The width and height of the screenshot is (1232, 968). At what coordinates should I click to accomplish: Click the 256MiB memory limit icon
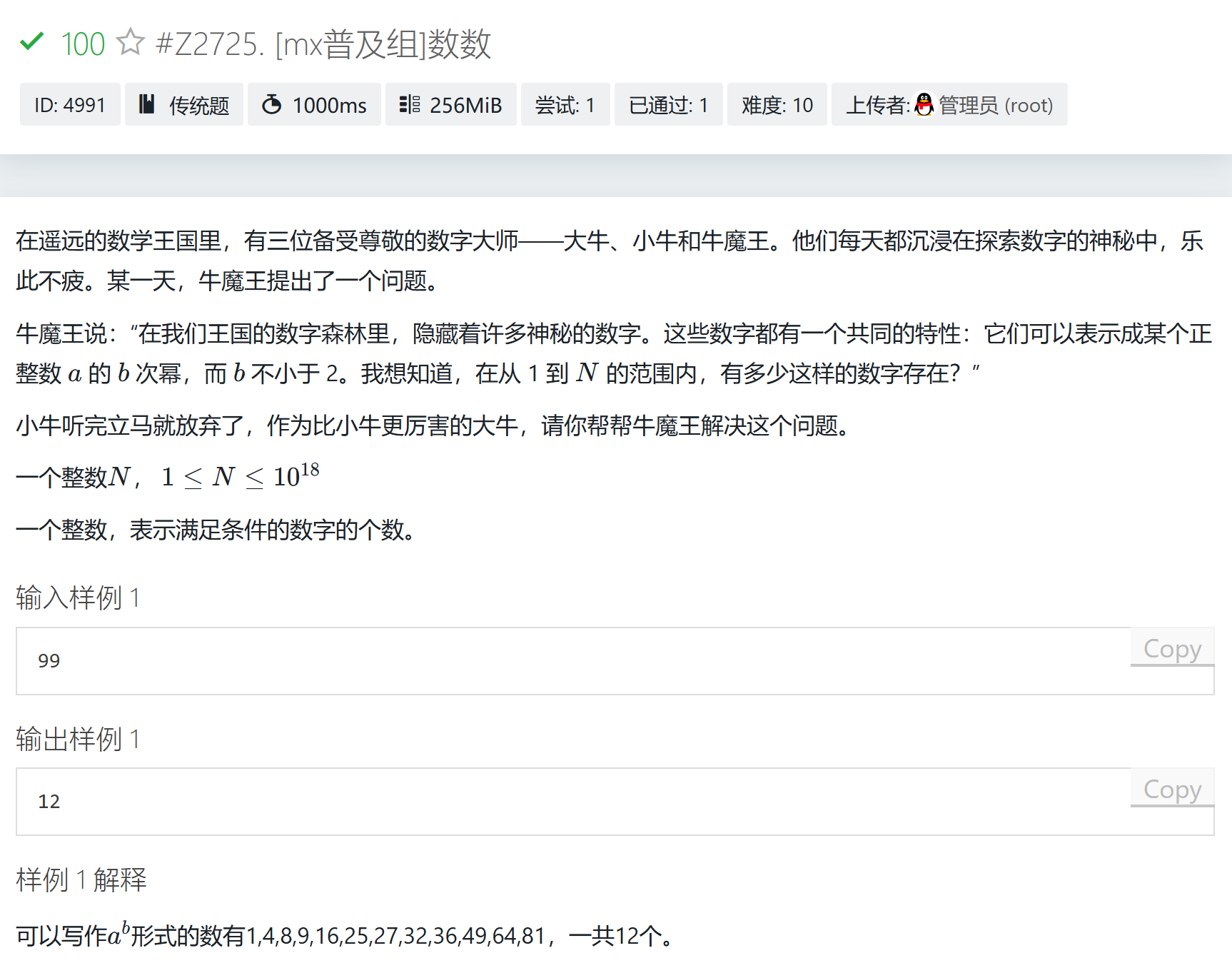(410, 104)
